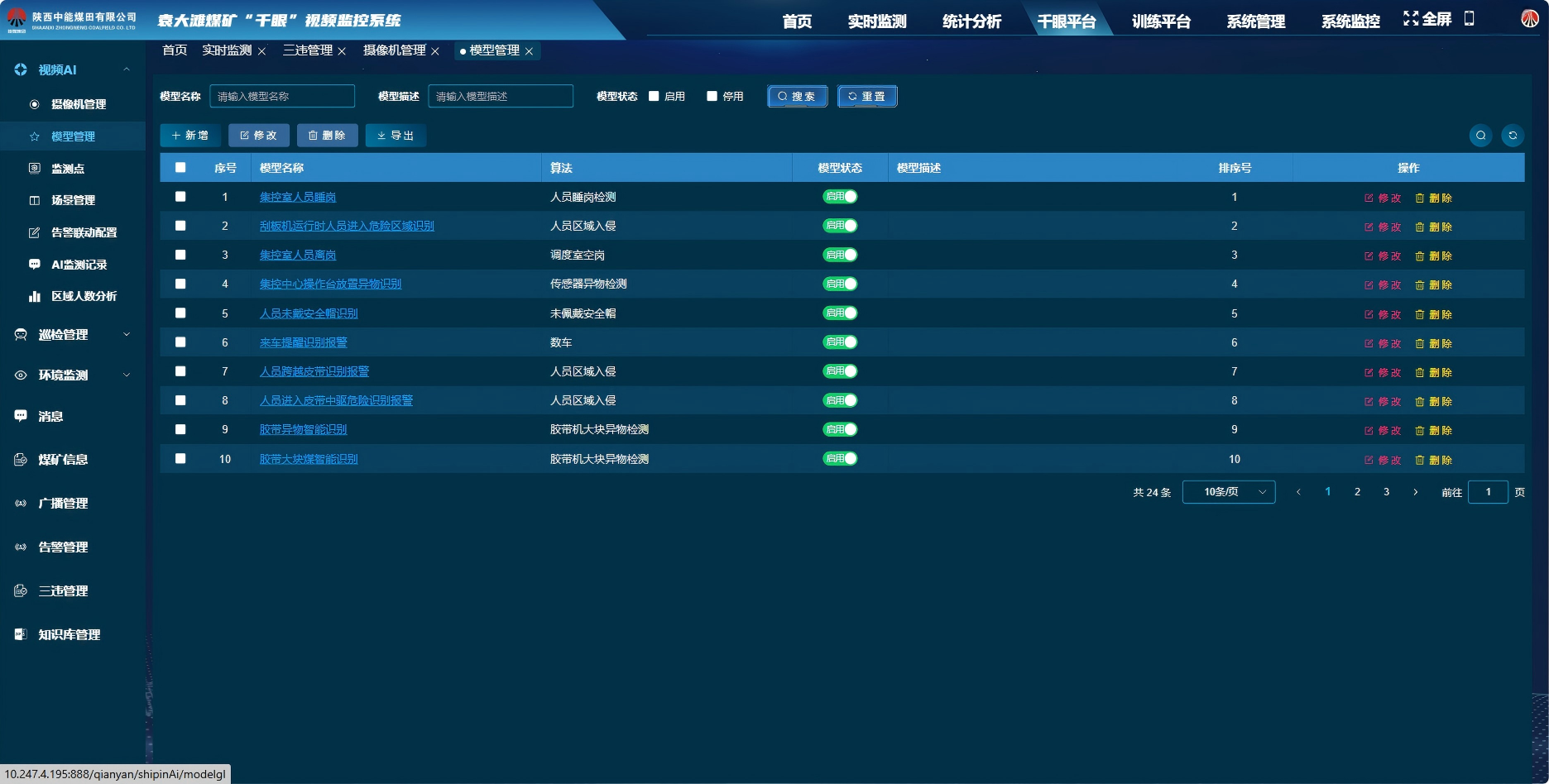Toggle the 启用 switch for row 3
This screenshot has width=1549, height=784.
pos(840,255)
